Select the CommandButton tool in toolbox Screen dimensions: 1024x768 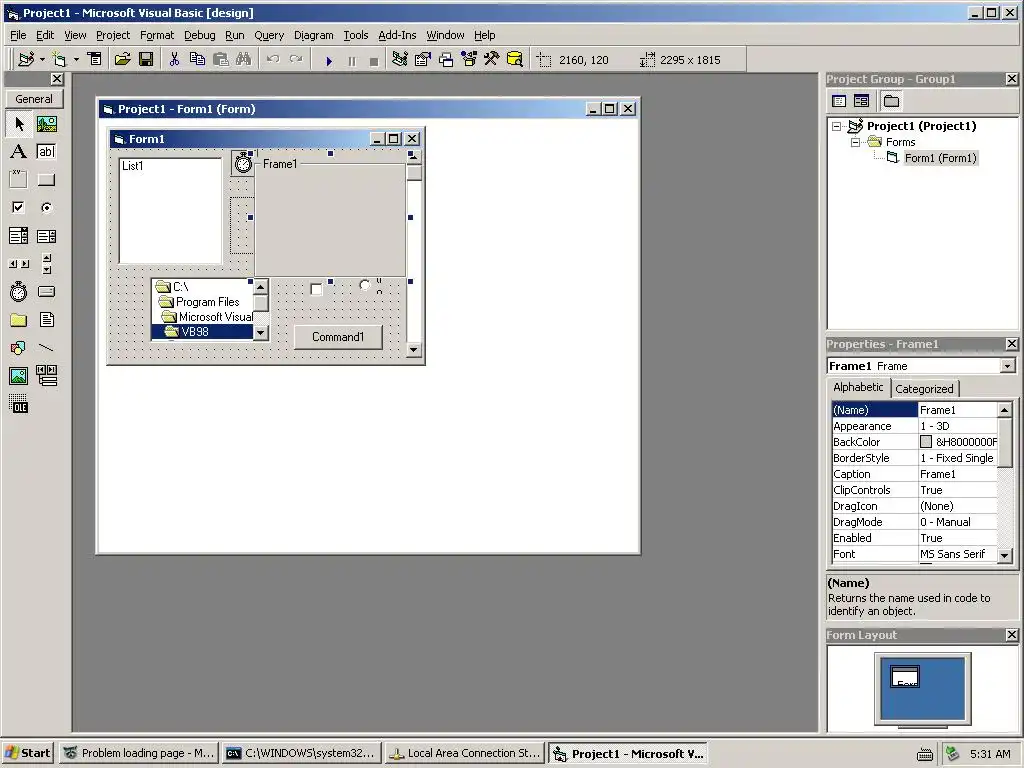[x=46, y=180]
